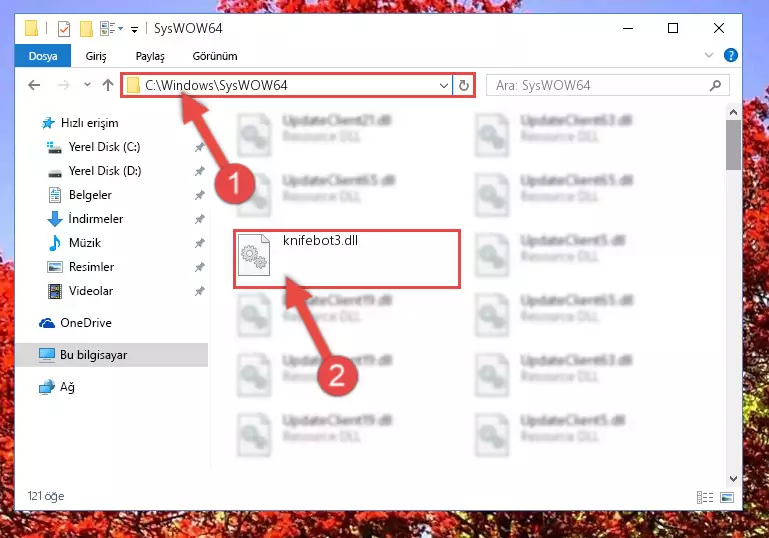Click the file list scroll down arrow
769x538 pixels.
733,479
